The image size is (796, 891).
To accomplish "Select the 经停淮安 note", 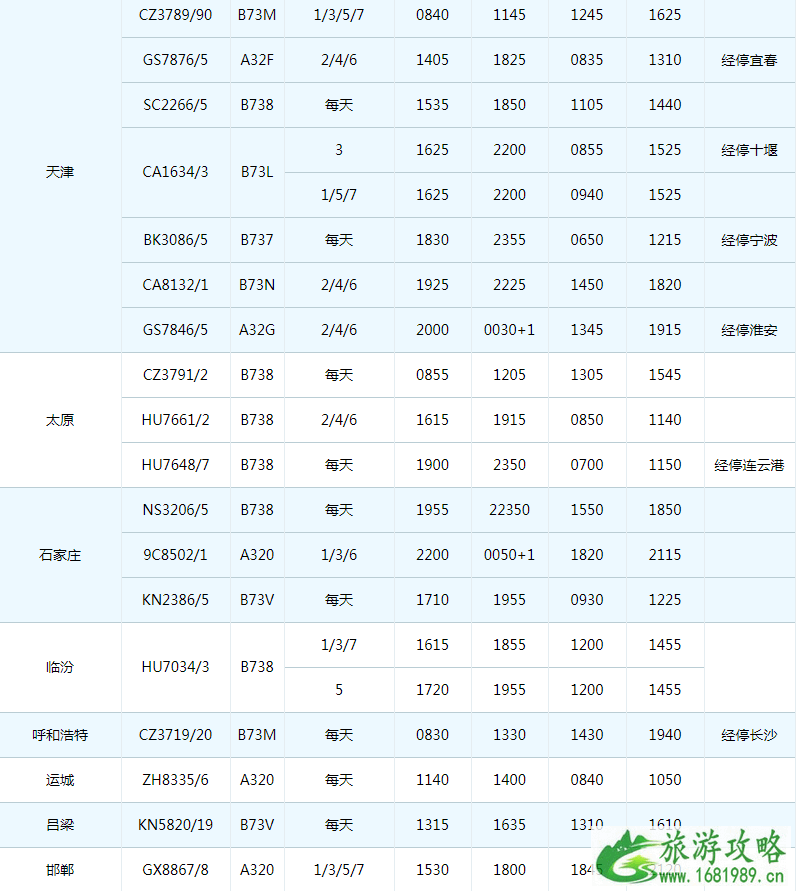I will pos(749,330).
